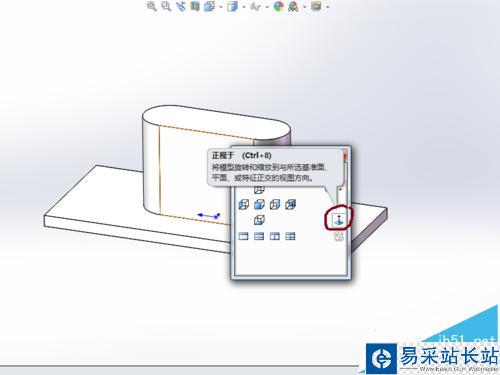Expand the Display Style dropdown arrow
This screenshot has height=375, width=500.
tap(244, 7)
